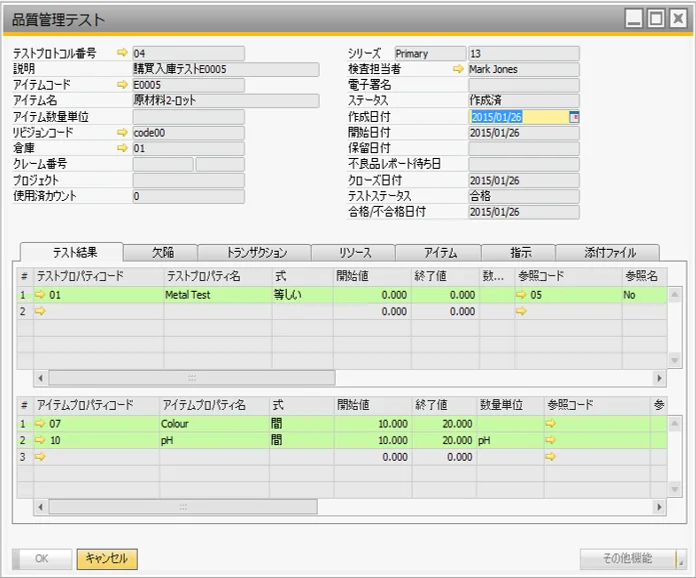The width and height of the screenshot is (696, 578).
Task: Click the OK button
Action: coord(42,558)
